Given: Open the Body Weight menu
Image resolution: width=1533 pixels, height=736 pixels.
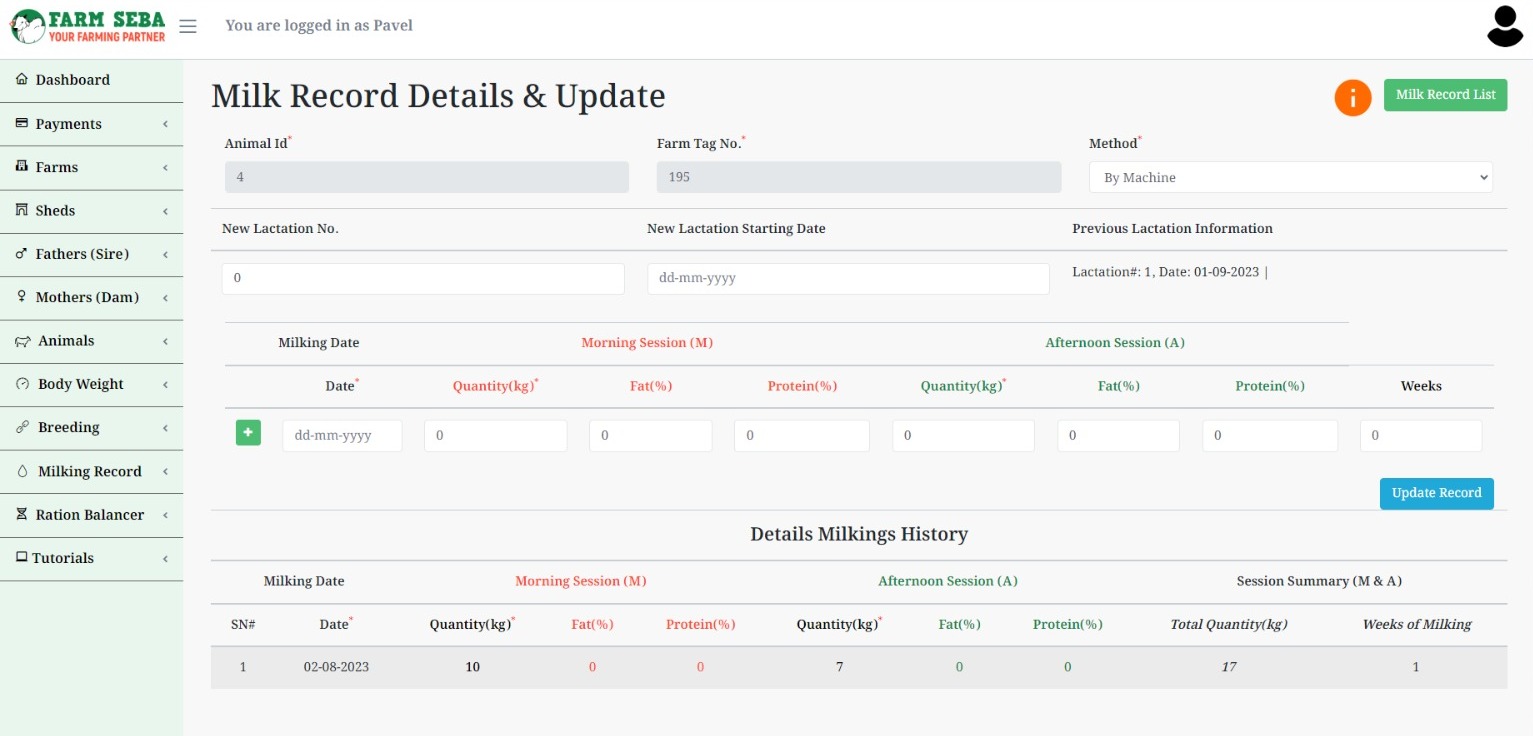Looking at the screenshot, I should click(x=81, y=384).
